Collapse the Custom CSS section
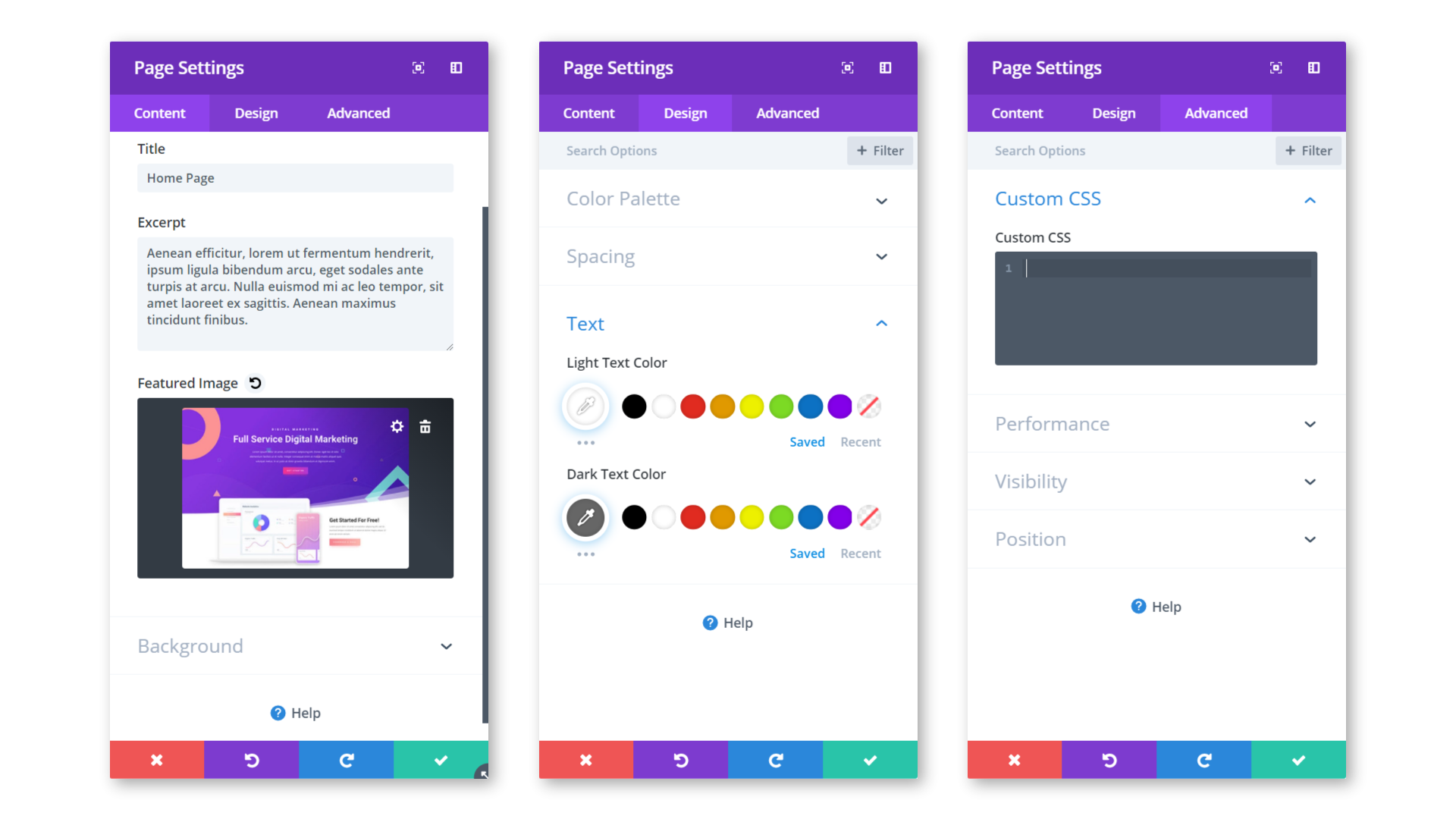 pyautogui.click(x=1310, y=198)
